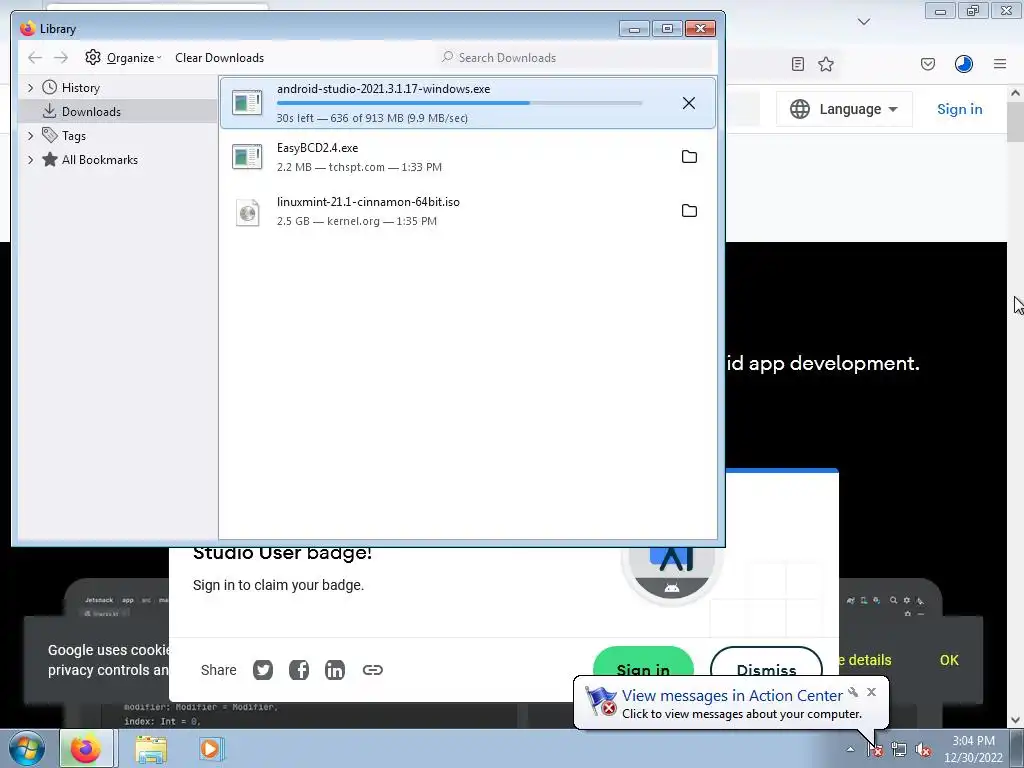The height and width of the screenshot is (768, 1024).
Task: Close the Action Center balloon
Action: [871, 692]
